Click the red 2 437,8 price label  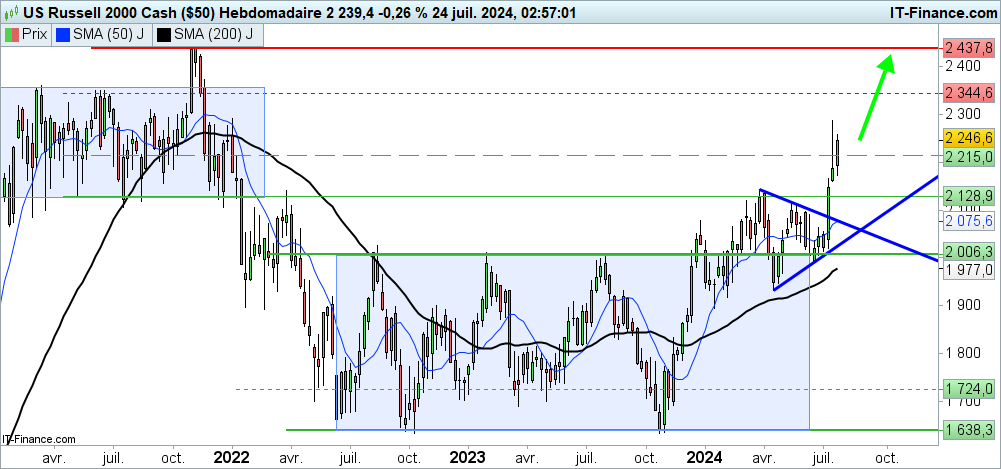click(967, 48)
